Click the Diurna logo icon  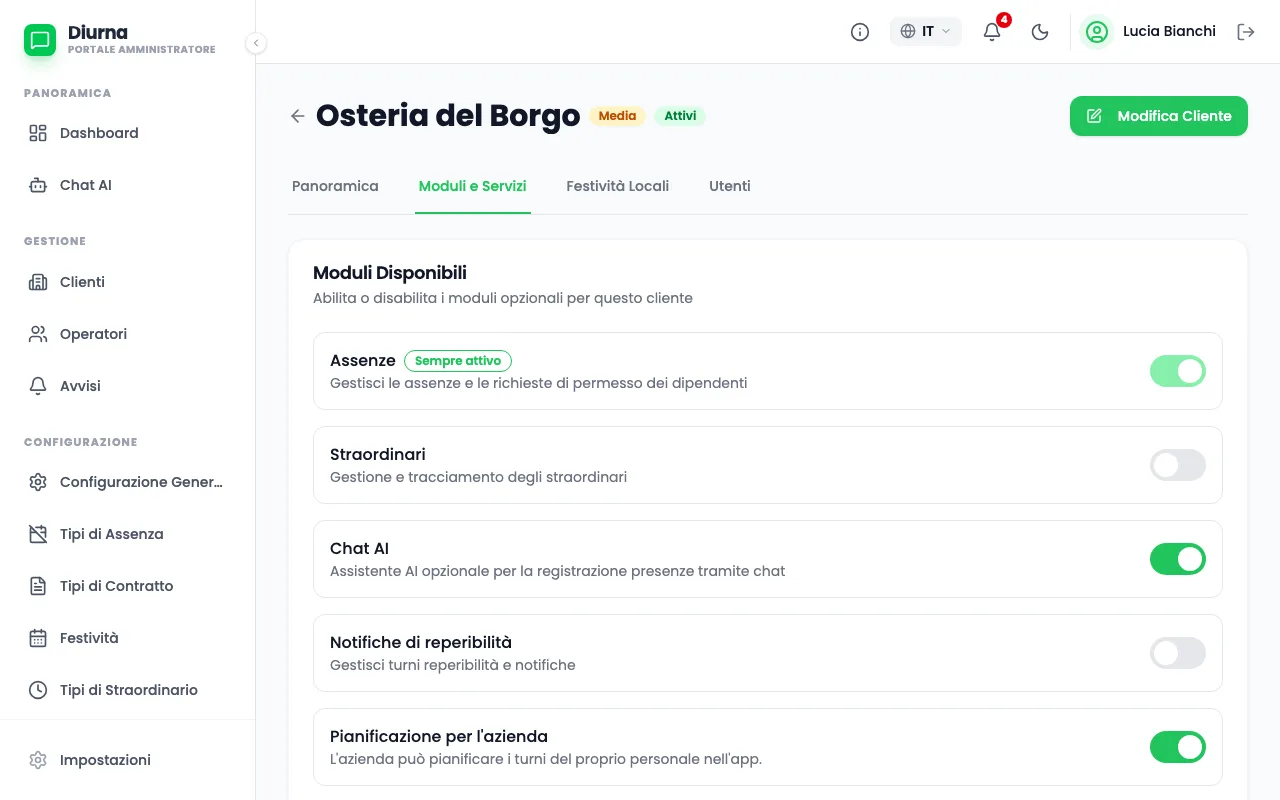(40, 40)
